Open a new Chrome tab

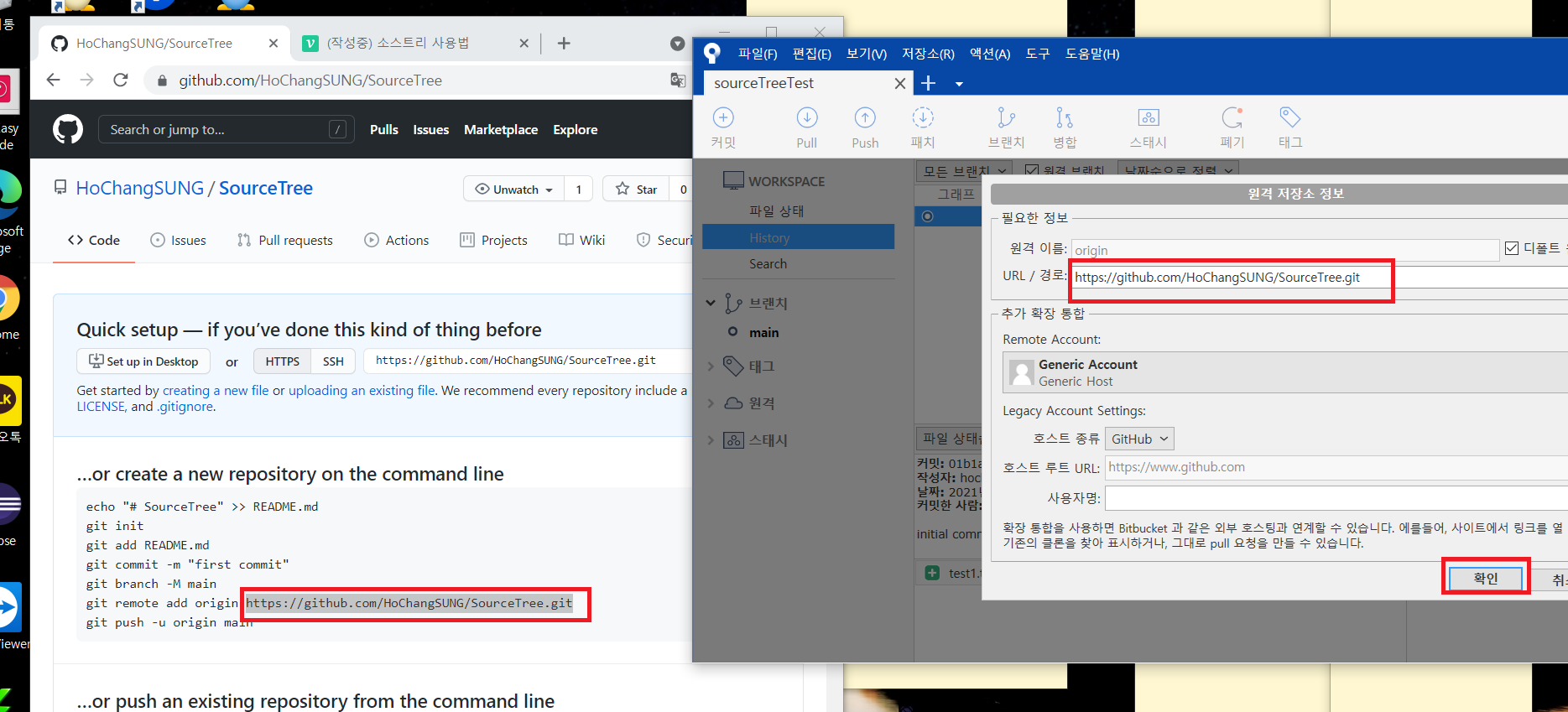564,43
